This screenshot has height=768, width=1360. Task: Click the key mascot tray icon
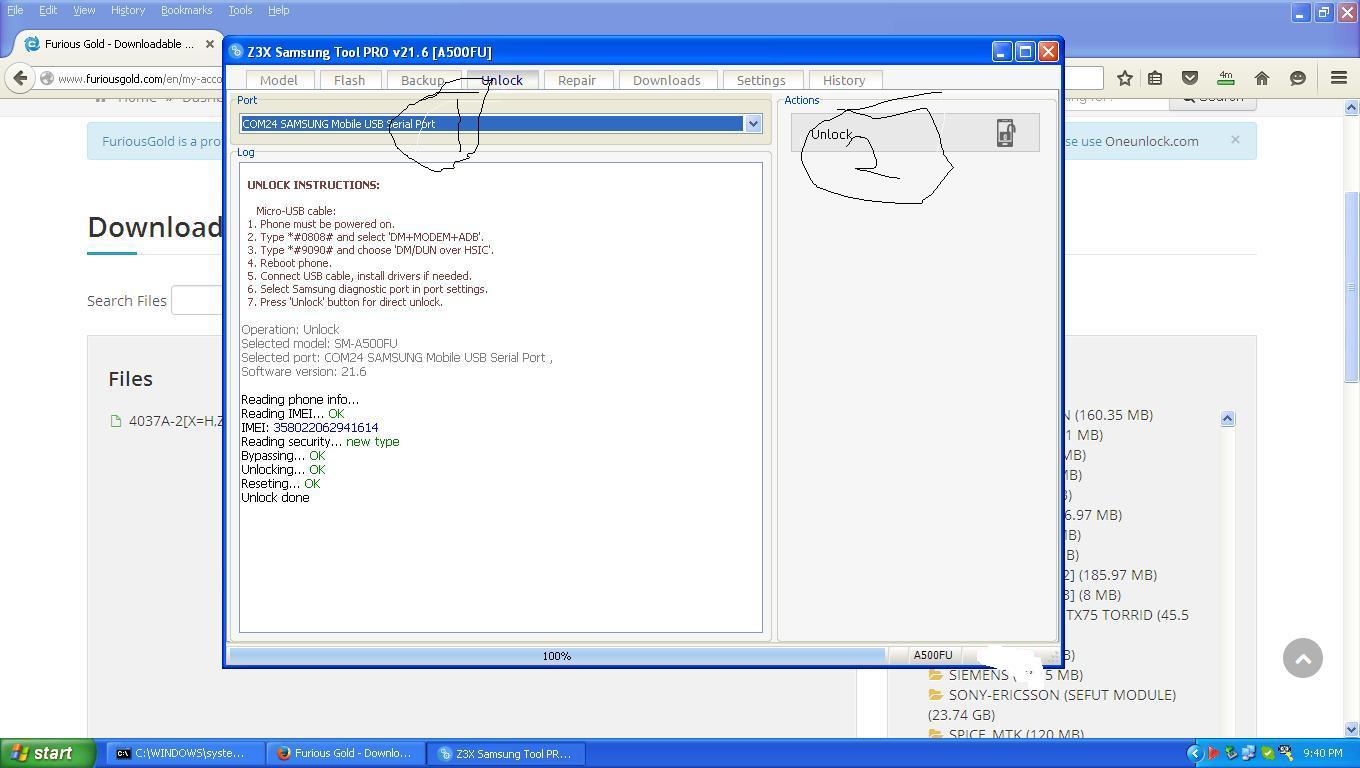[1285, 753]
